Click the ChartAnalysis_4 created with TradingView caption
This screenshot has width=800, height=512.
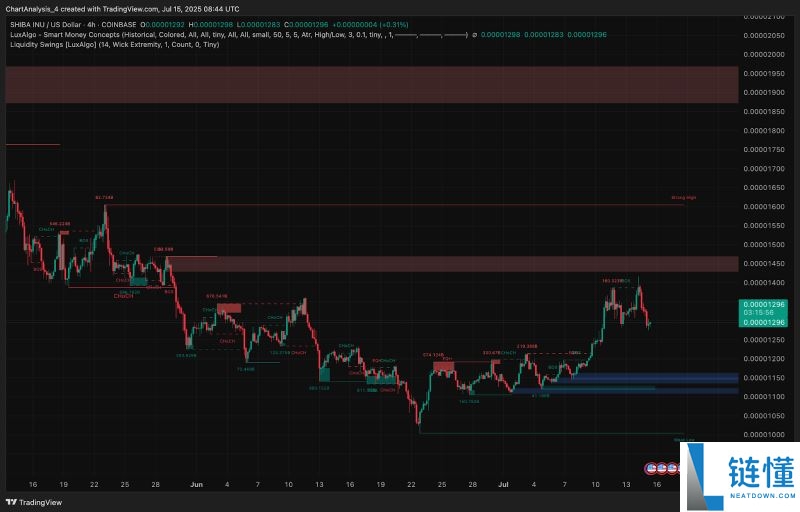tap(115, 8)
